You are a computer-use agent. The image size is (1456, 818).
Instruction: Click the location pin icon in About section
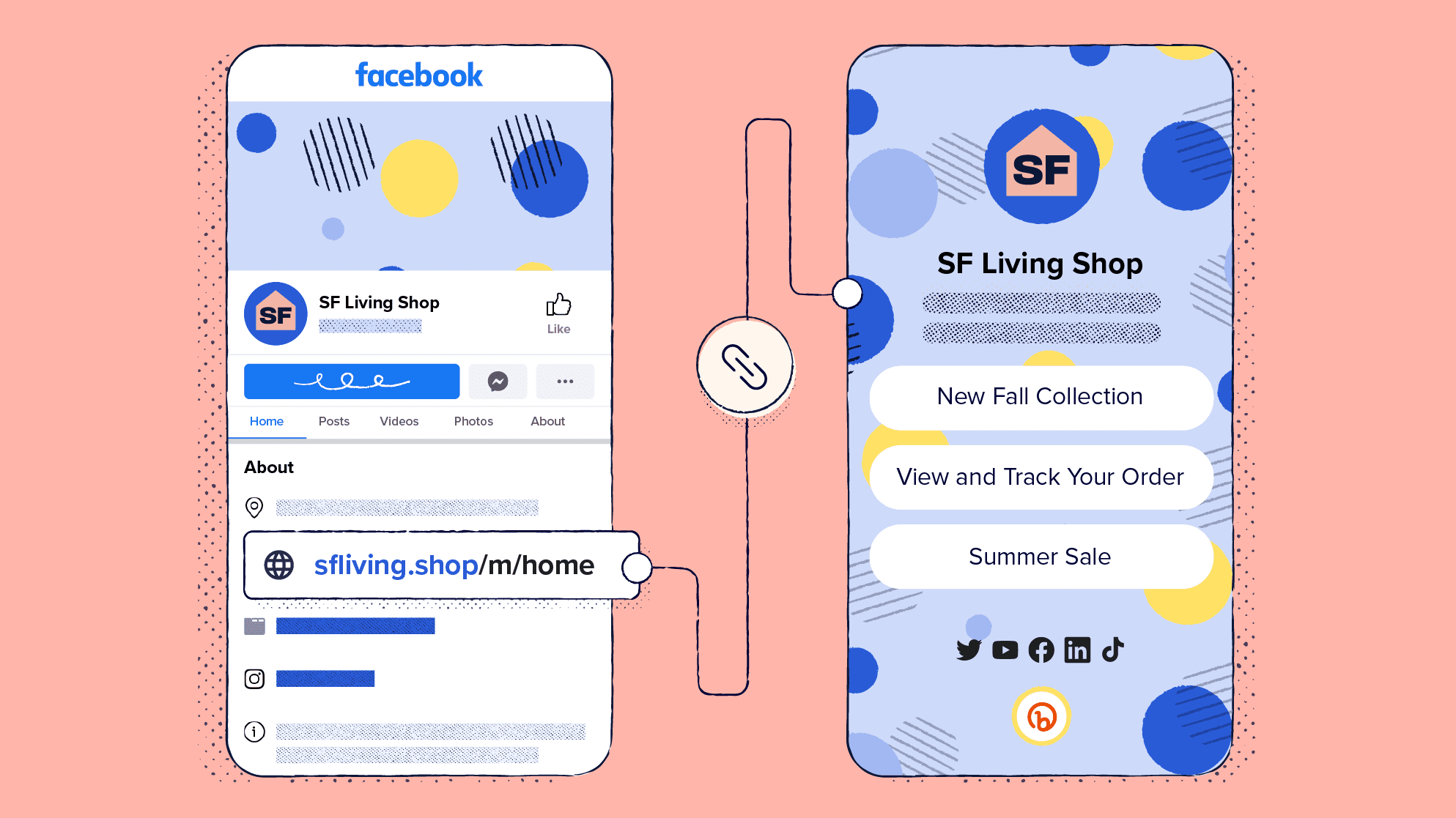254,507
